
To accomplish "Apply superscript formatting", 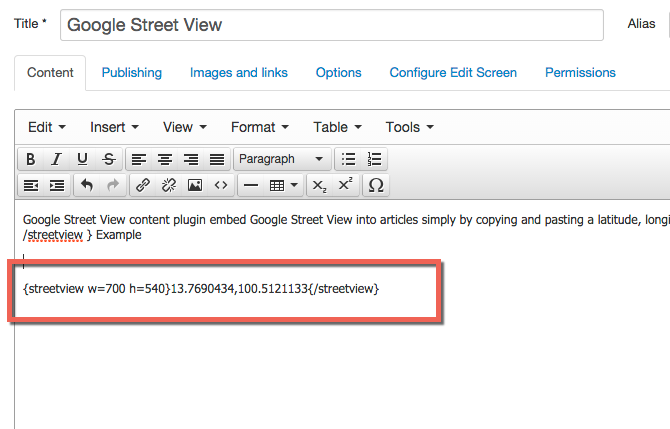I will click(x=345, y=185).
